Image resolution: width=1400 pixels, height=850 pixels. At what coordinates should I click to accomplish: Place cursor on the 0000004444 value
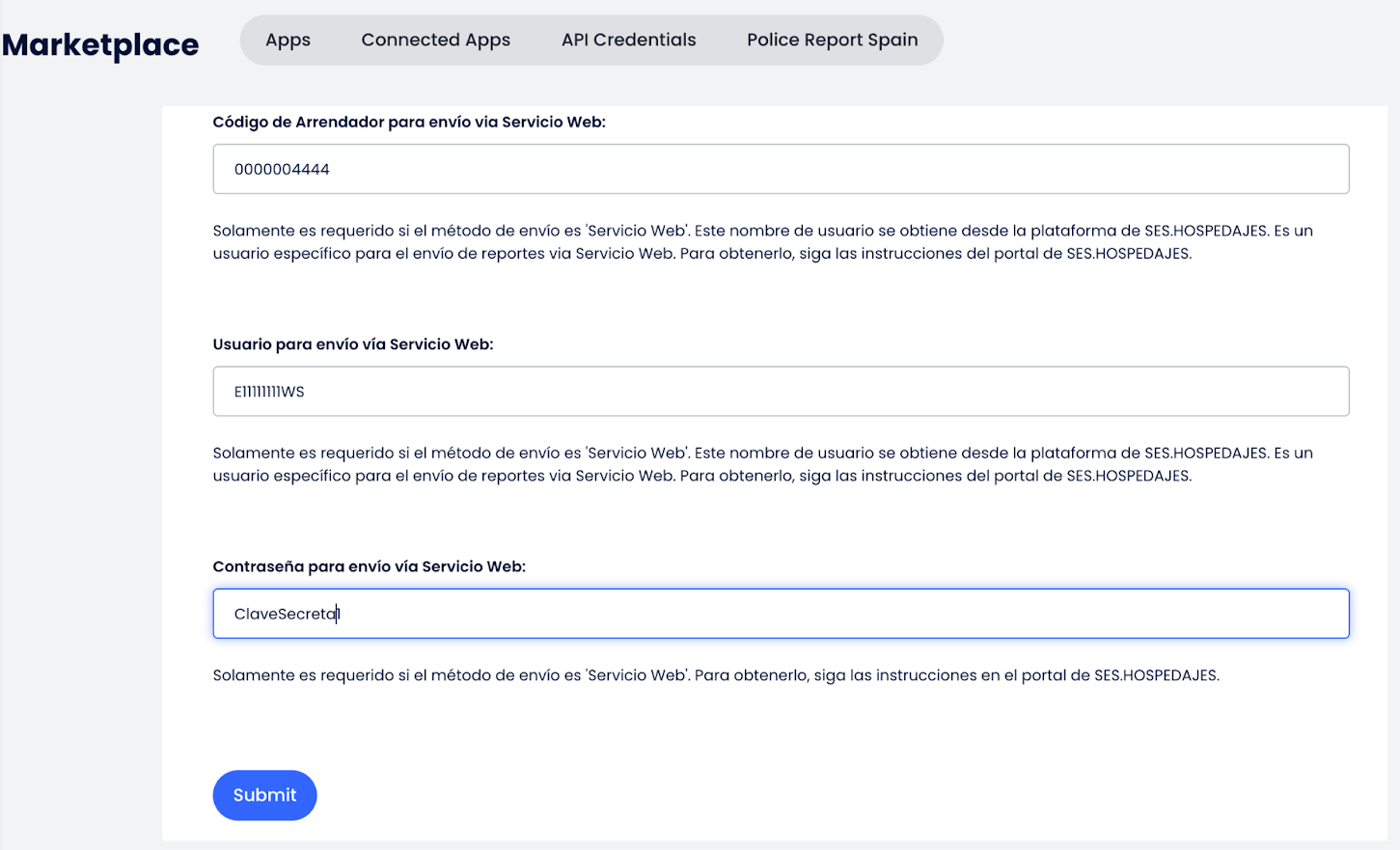(282, 170)
